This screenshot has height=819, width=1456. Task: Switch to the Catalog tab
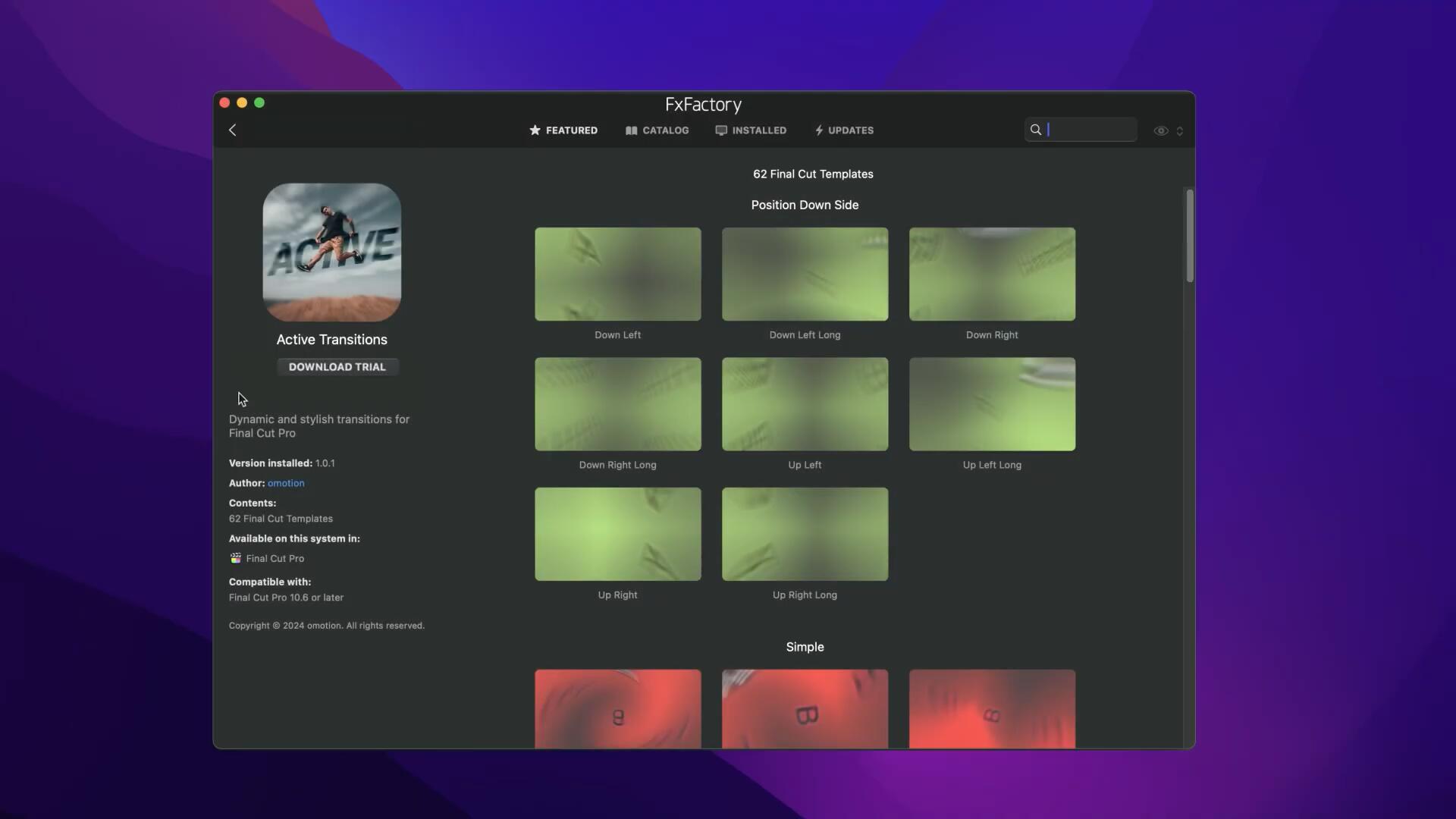(665, 130)
